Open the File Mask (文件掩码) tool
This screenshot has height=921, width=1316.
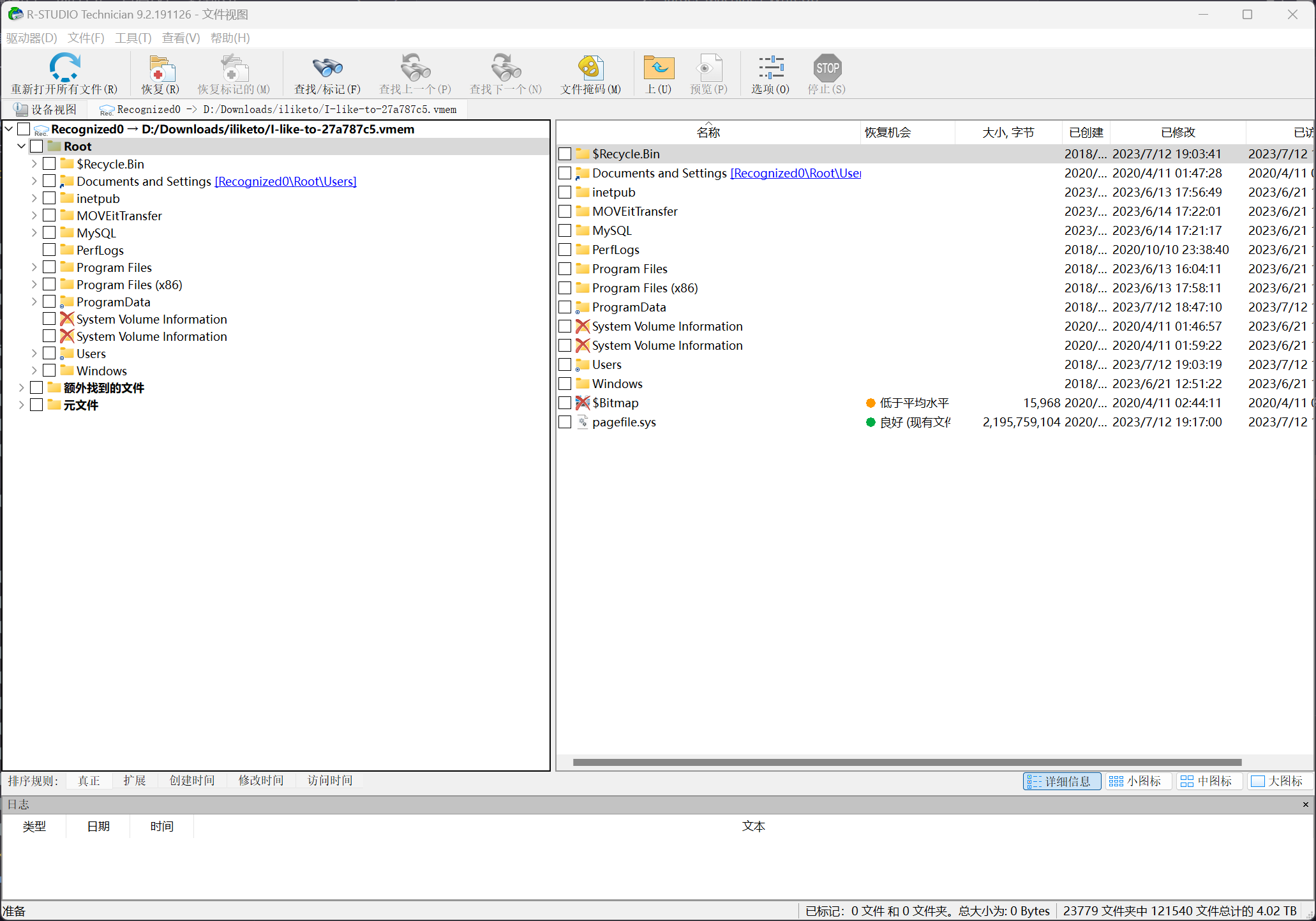coord(590,68)
